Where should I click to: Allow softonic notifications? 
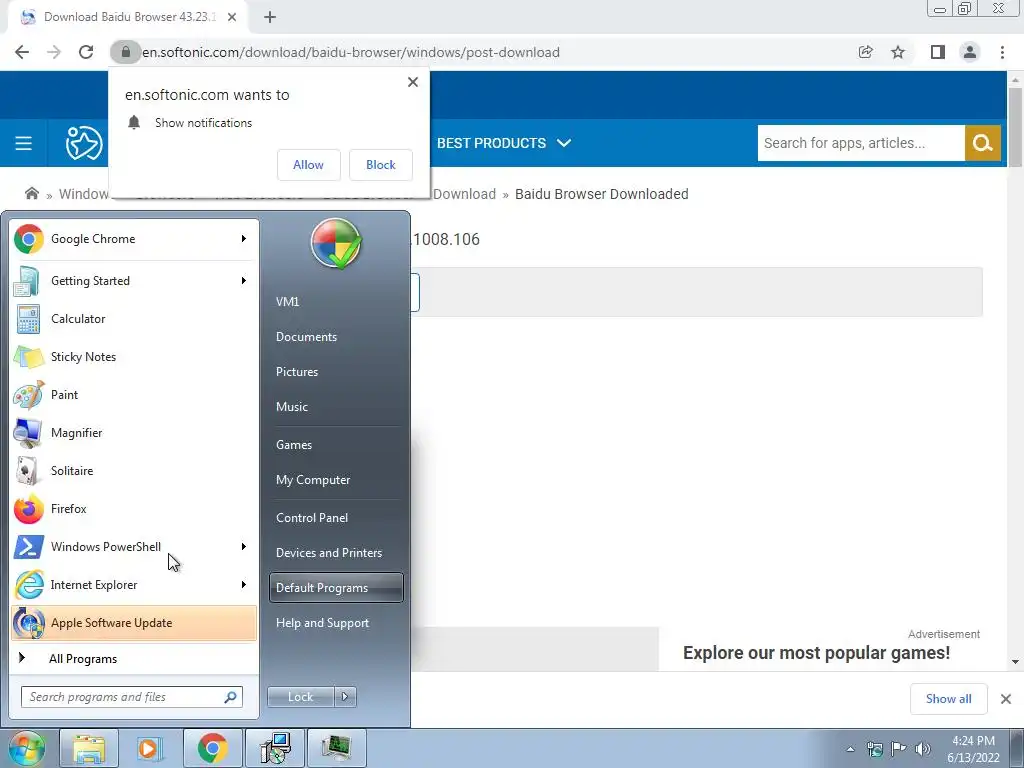pyautogui.click(x=308, y=165)
